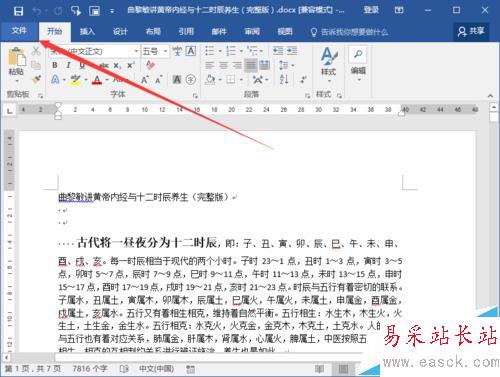Switch to the 设计 Design tab
500x377 pixels.
pos(120,32)
